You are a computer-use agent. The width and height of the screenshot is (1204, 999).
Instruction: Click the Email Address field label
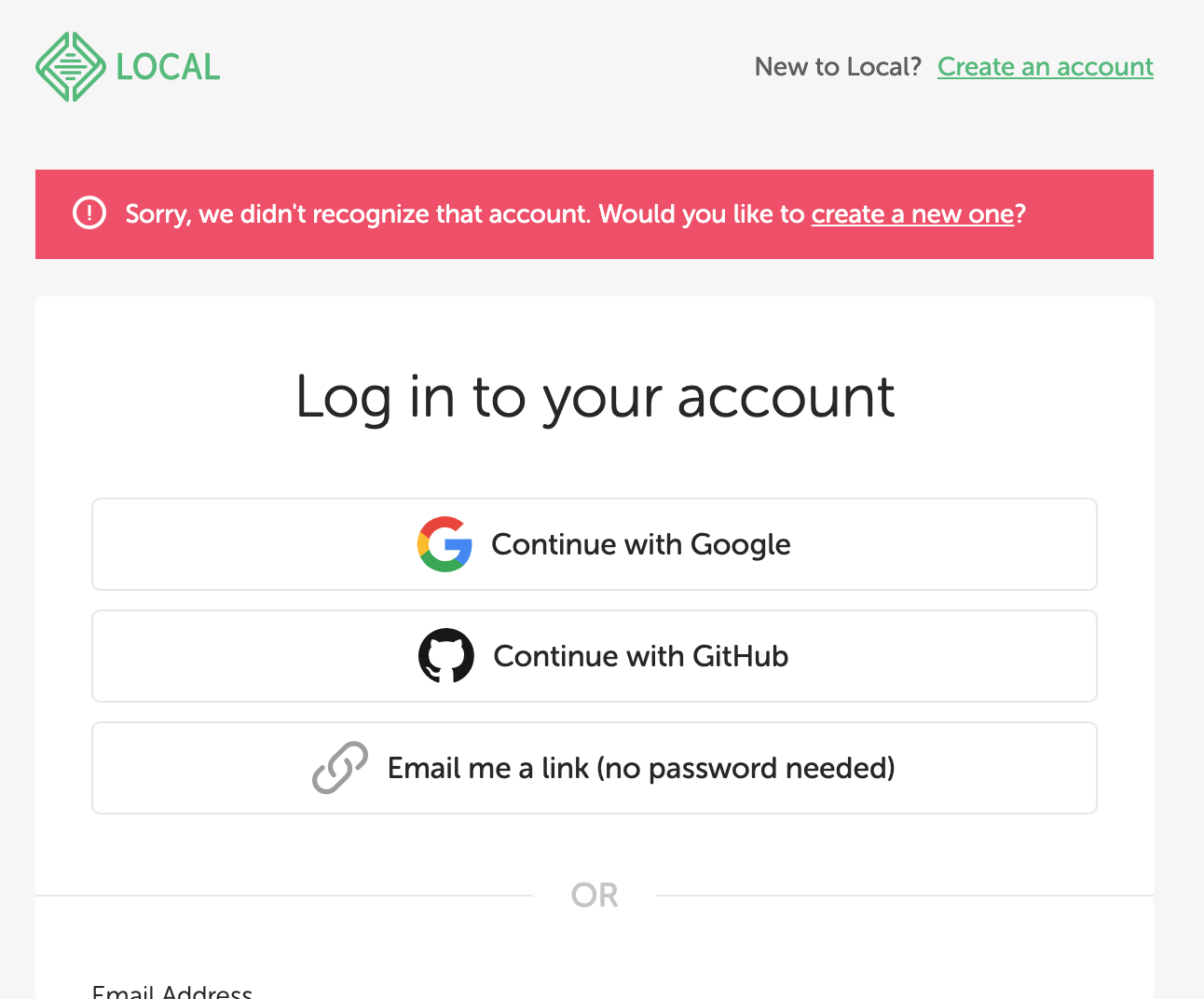click(x=172, y=992)
